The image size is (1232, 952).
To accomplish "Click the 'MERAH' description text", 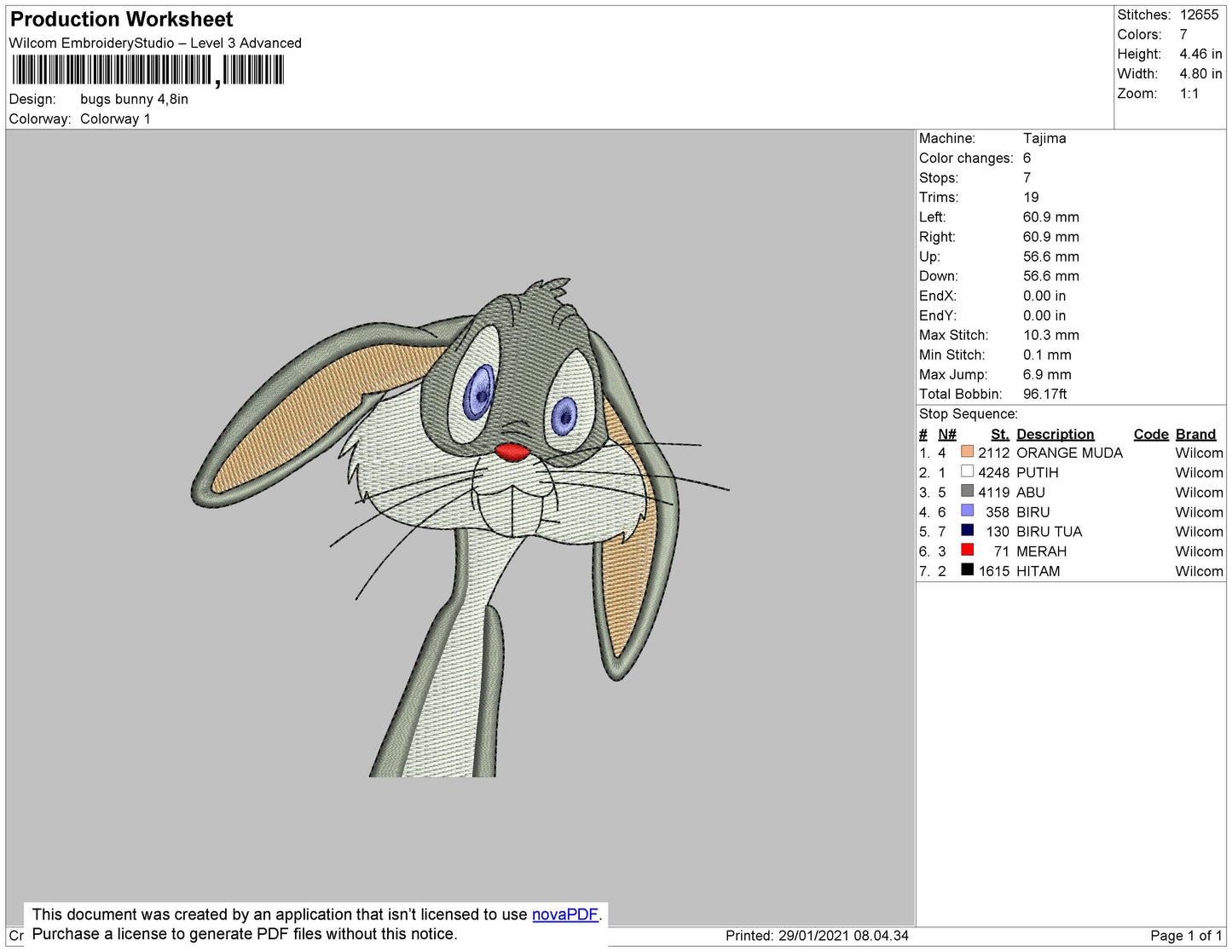I will click(1041, 551).
